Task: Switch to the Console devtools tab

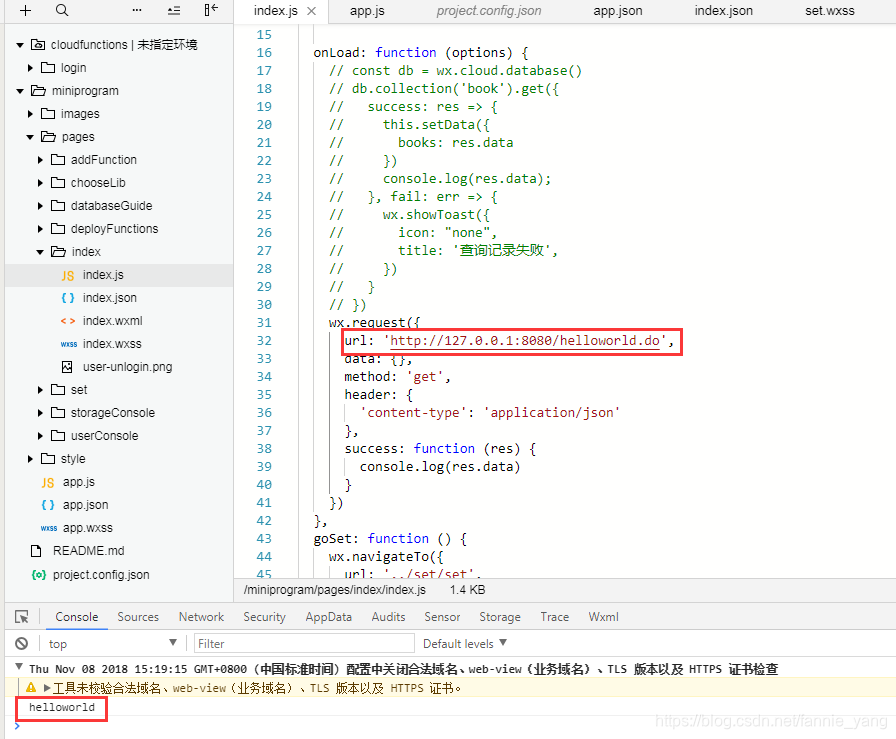Action: click(77, 617)
